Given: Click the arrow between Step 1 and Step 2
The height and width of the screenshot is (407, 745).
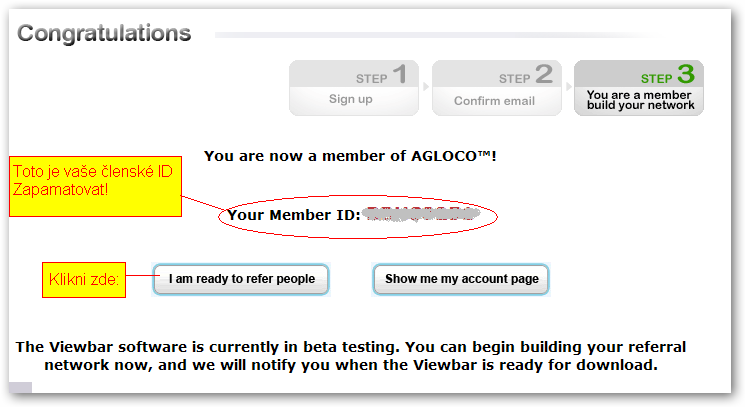Looking at the screenshot, I should (x=426, y=86).
